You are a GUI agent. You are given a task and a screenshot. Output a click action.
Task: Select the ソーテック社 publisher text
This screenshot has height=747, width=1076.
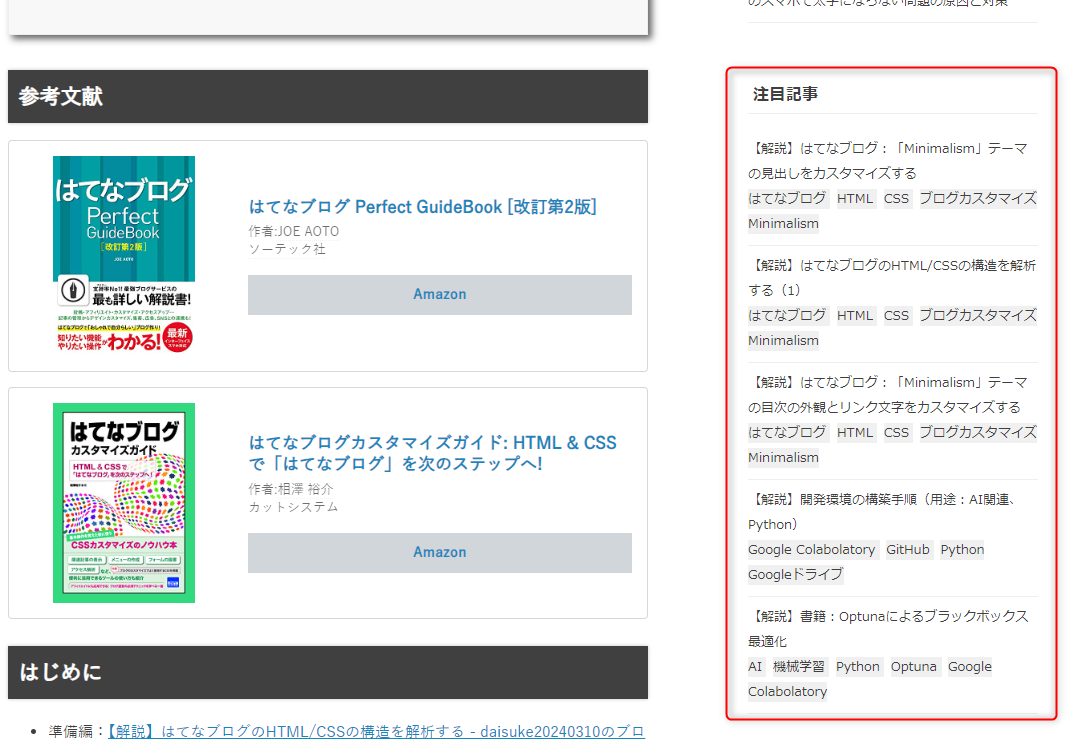[x=287, y=249]
